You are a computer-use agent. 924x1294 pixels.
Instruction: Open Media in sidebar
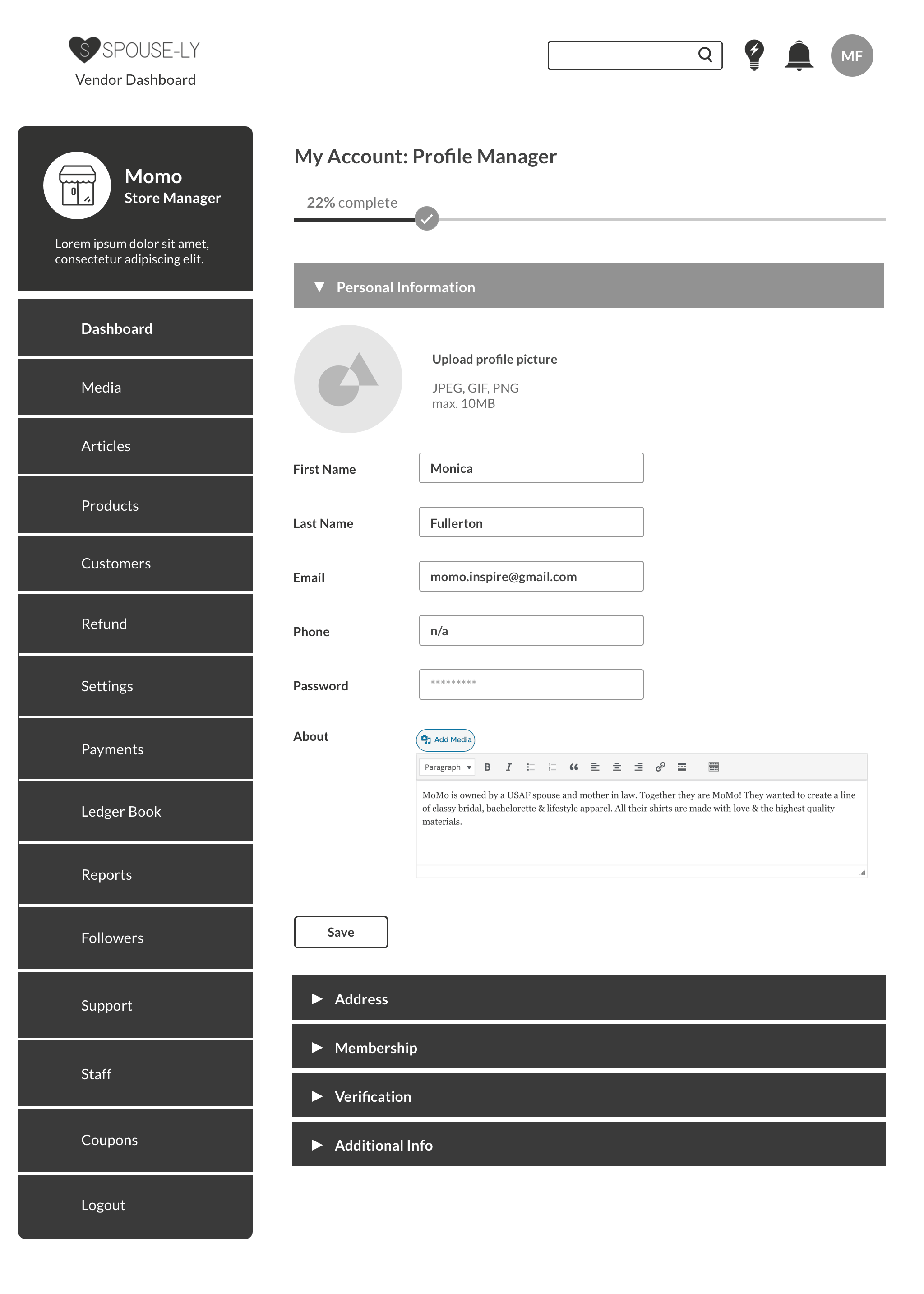point(135,388)
